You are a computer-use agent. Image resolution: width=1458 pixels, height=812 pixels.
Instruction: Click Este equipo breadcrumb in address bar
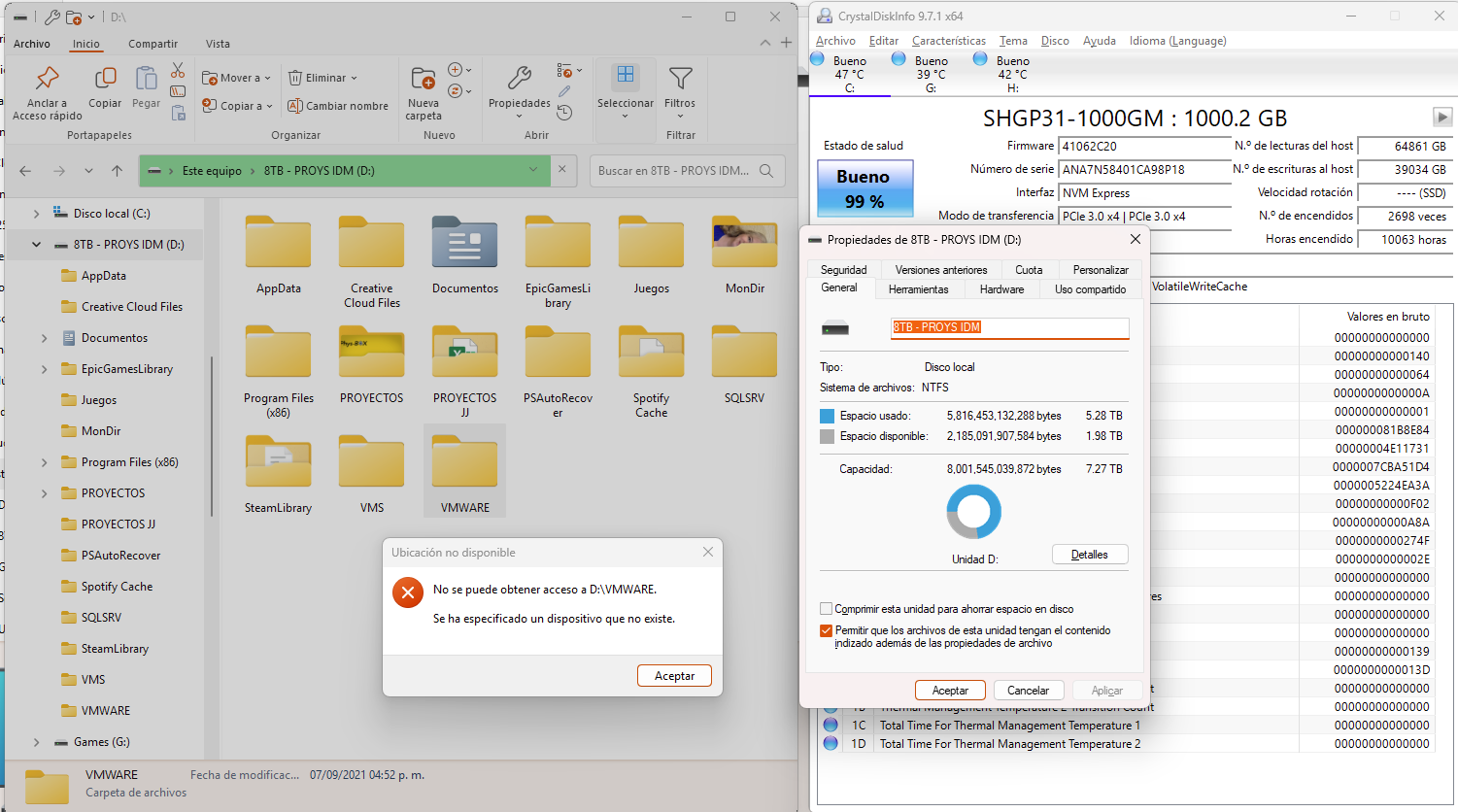click(212, 171)
